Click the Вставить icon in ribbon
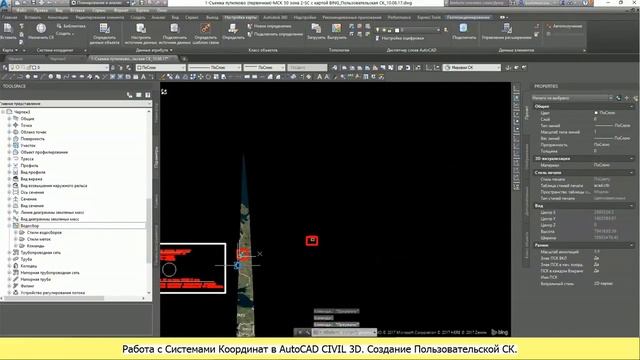The height and width of the screenshot is (360, 640). click(8, 28)
